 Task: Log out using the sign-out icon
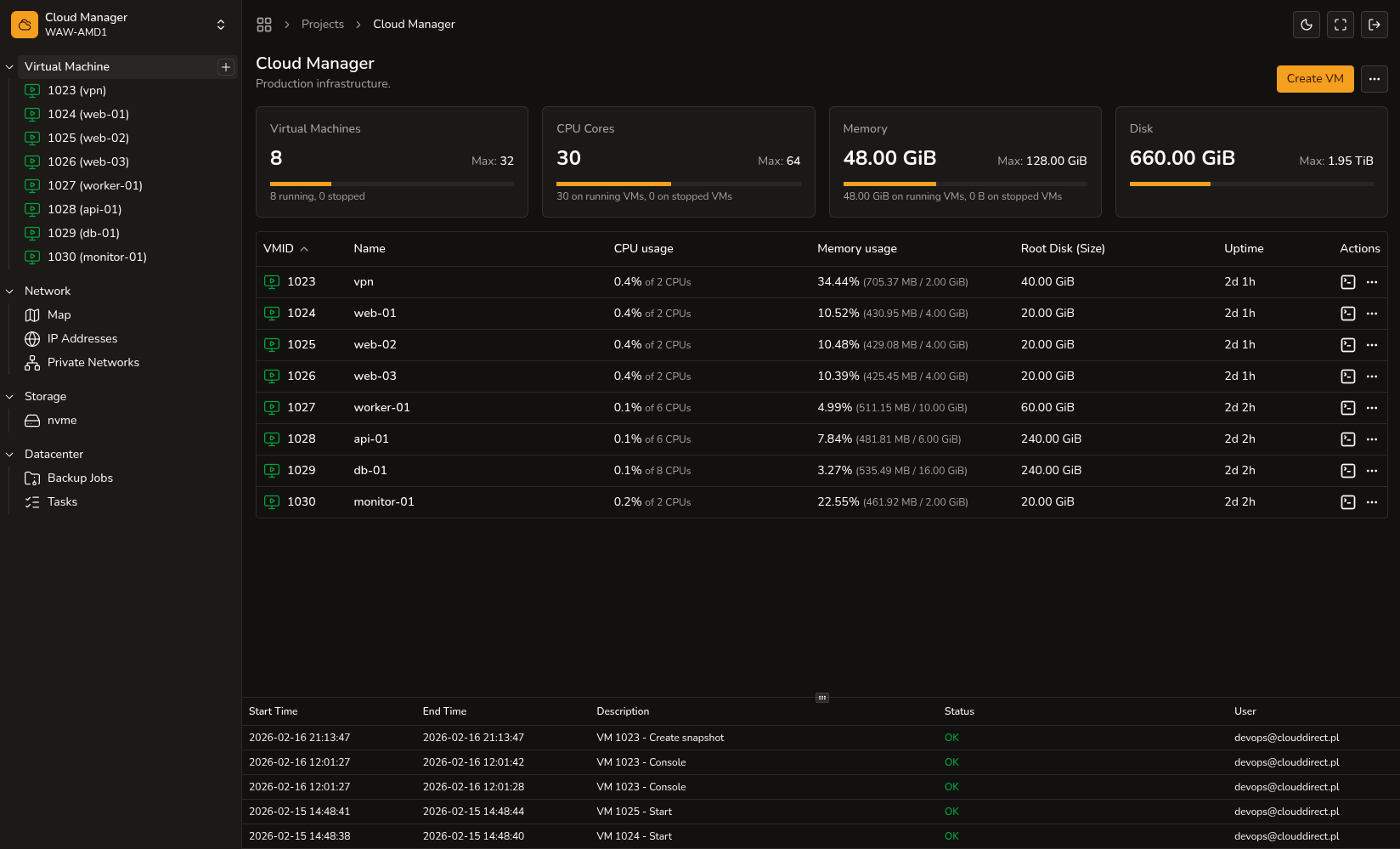(x=1375, y=25)
